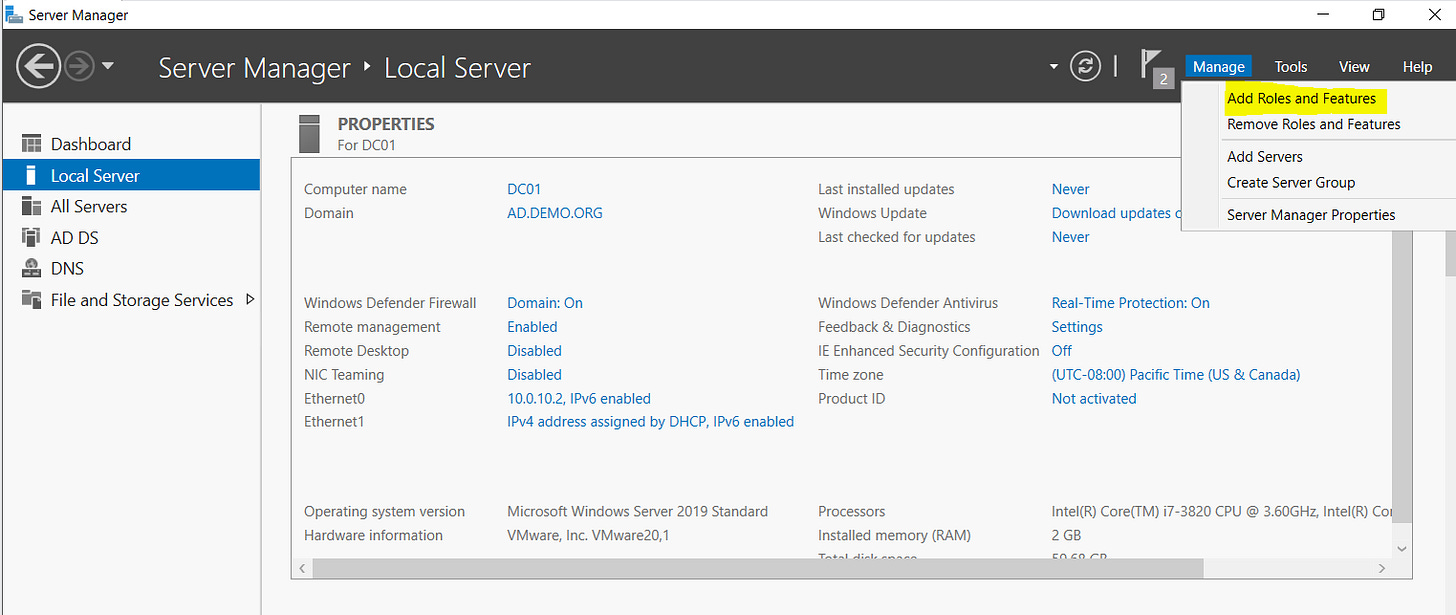Click the Microsoft Windows Server 2019 Standard text
1456x615 pixels.
pyautogui.click(x=637, y=511)
